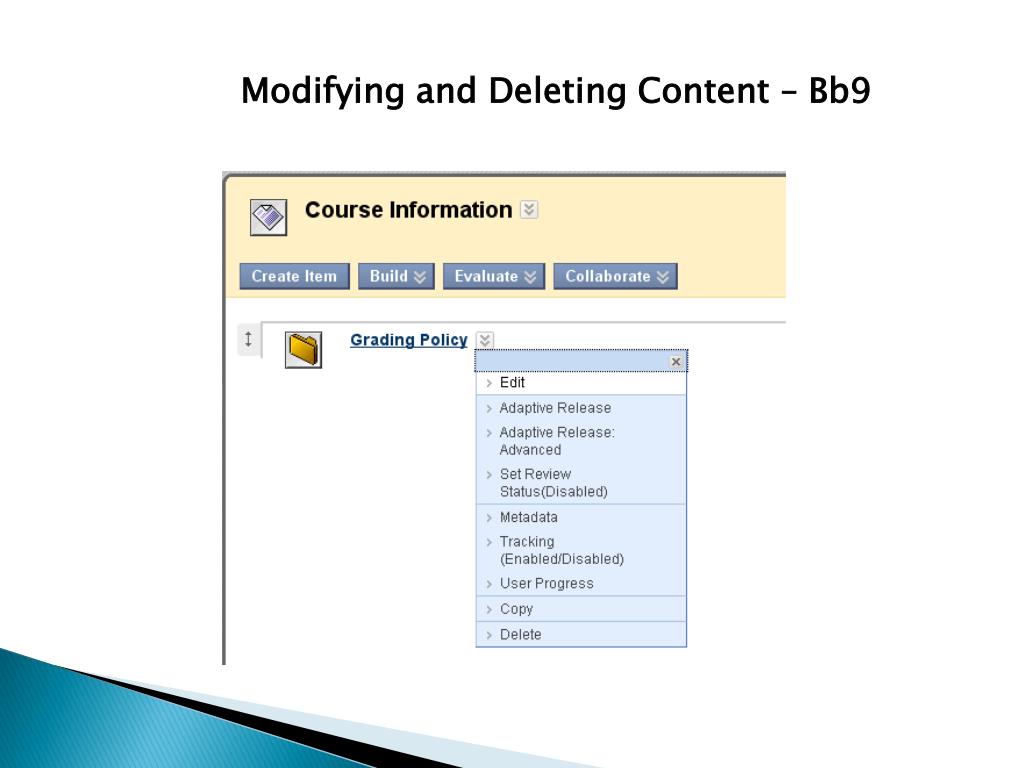Click the Course Information page icon

pos(268,217)
